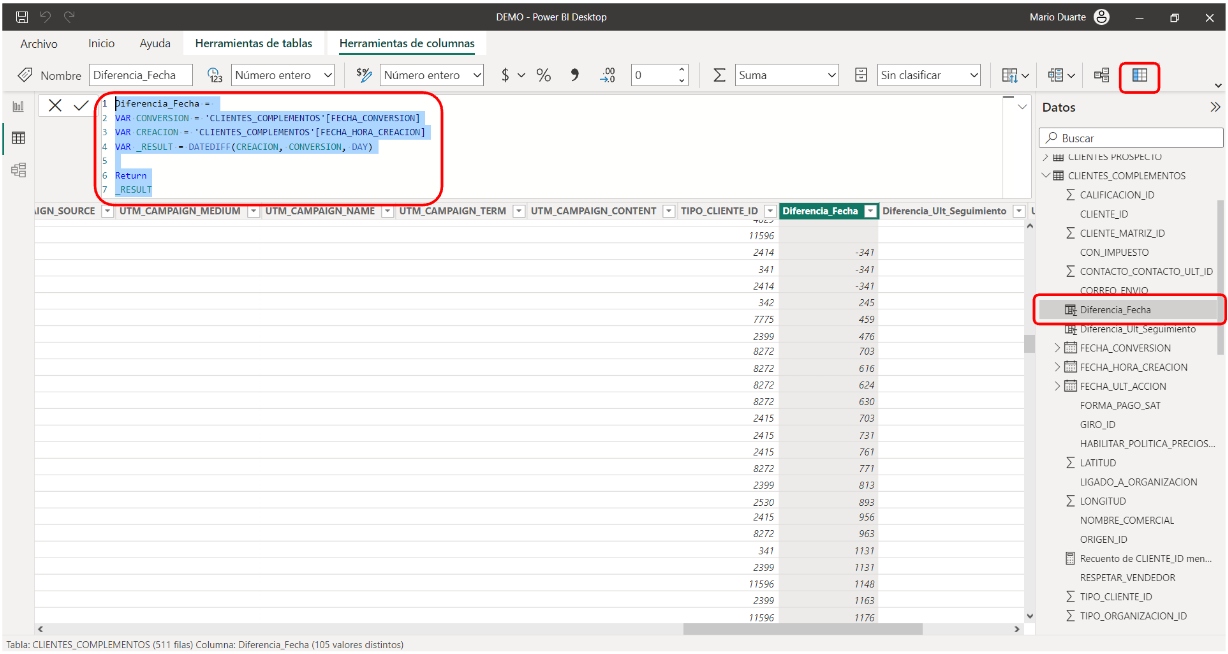
Task: Collapse the Datos pane
Action: tap(1215, 107)
